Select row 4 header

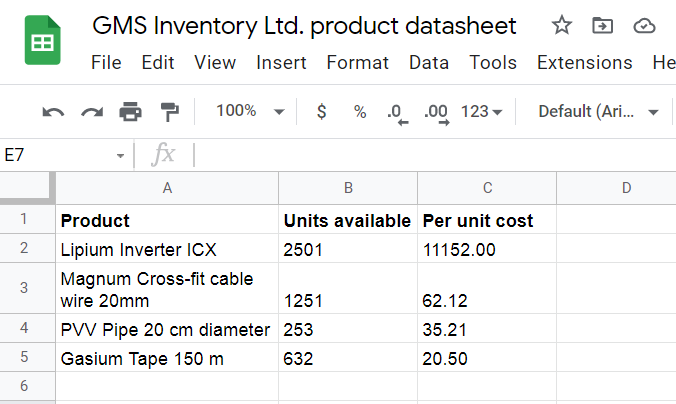click(27, 328)
